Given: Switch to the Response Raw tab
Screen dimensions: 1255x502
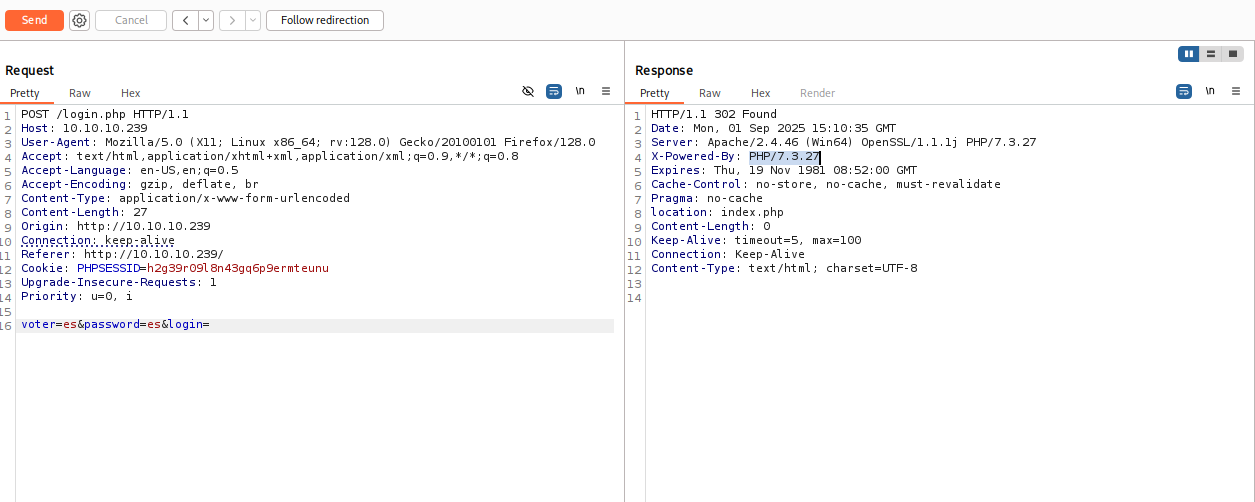Looking at the screenshot, I should 710,93.
